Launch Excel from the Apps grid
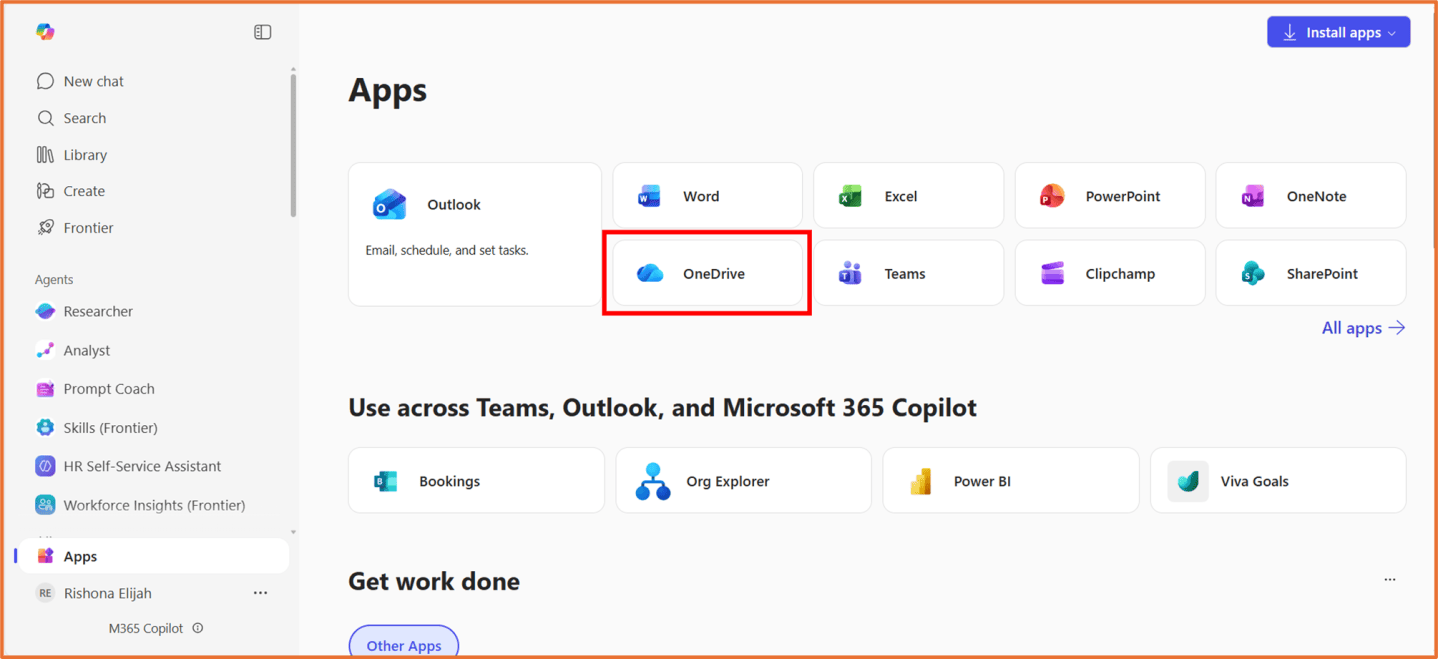 [908, 196]
